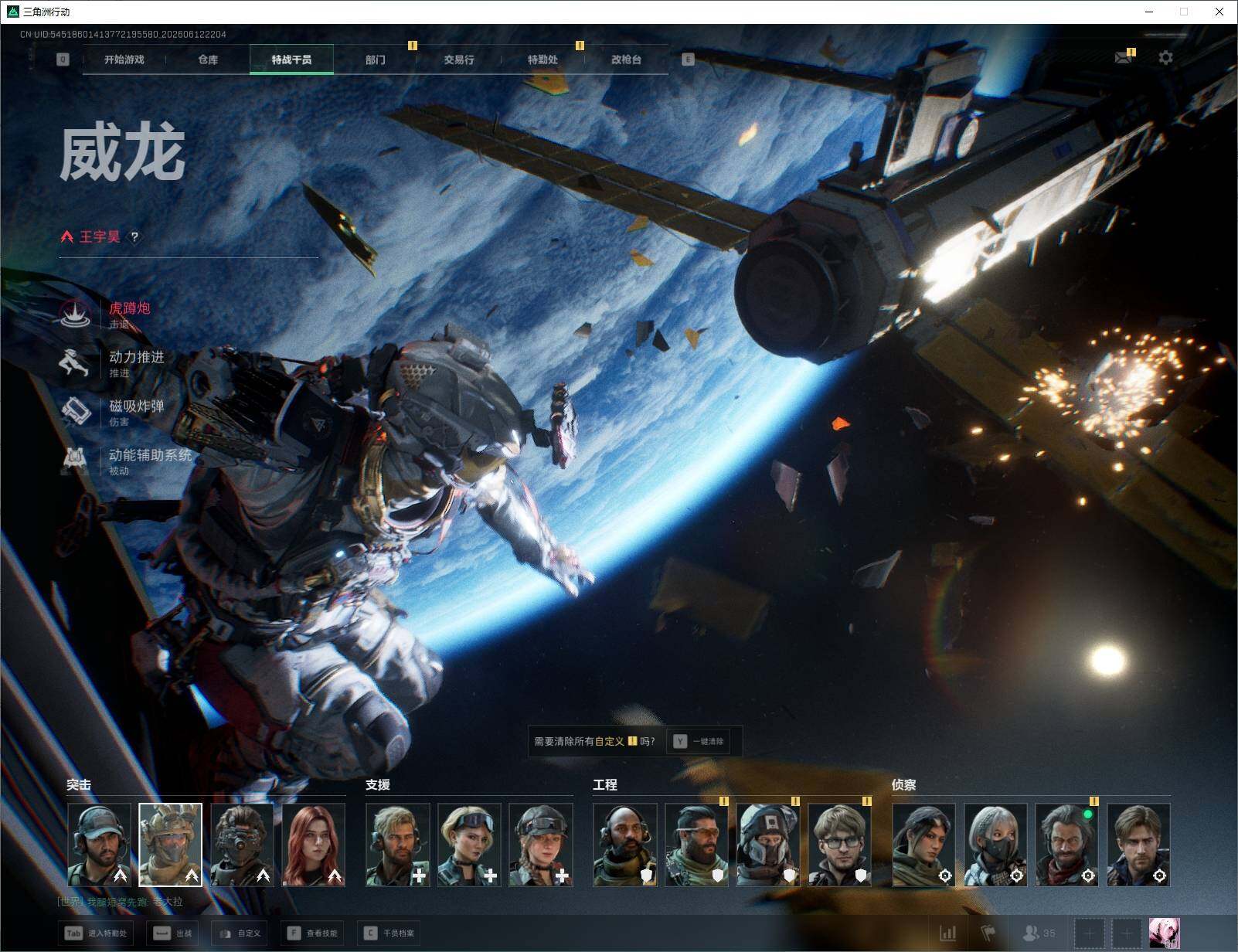Click the world chat message line
Image resolution: width=1238 pixels, height=952 pixels.
point(121,902)
